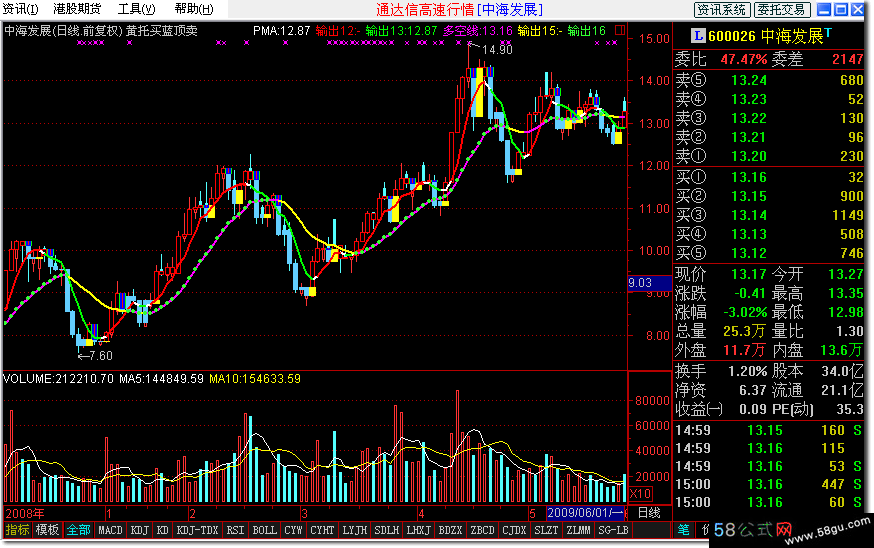Image resolution: width=874 pixels, height=548 pixels.
Task: Switch to the LHXJ indicator
Action: click(x=419, y=530)
